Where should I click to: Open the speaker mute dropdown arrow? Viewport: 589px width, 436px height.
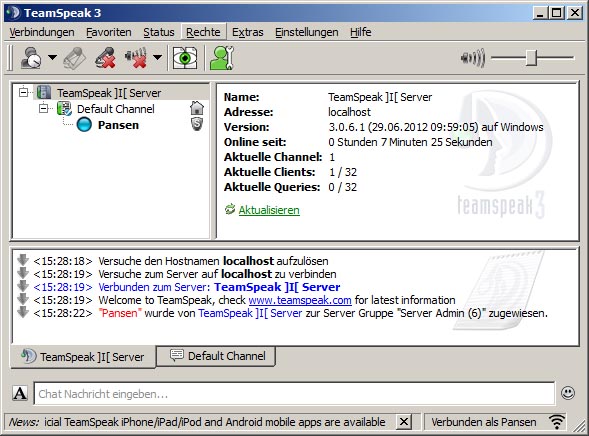click(x=158, y=58)
